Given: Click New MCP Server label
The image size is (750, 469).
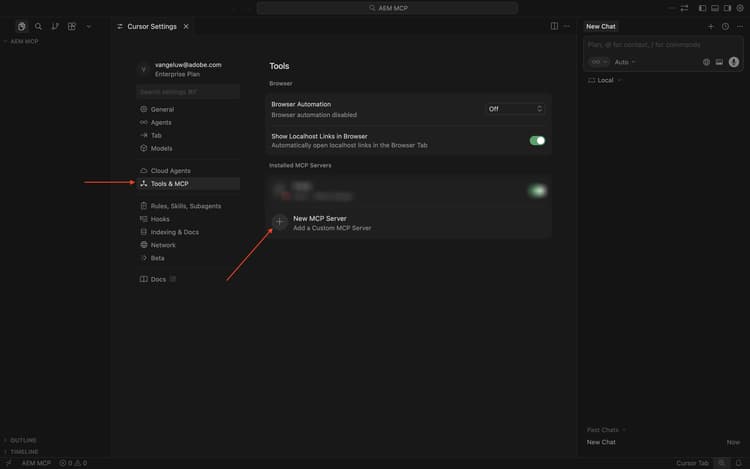Looking at the screenshot, I should [x=320, y=218].
